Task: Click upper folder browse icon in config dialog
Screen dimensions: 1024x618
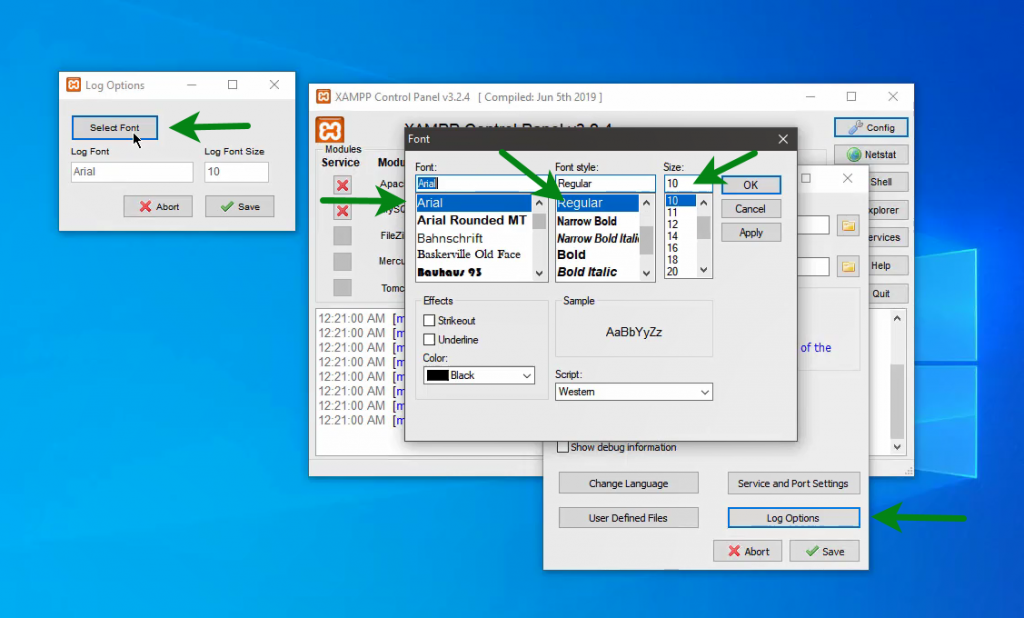Action: coord(848,226)
